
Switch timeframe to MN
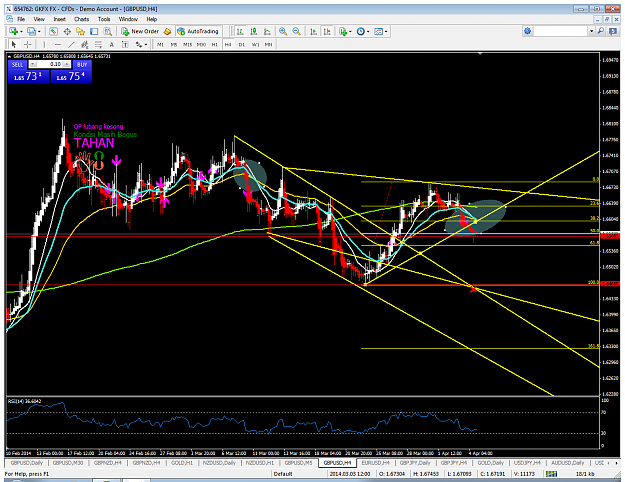(x=269, y=45)
